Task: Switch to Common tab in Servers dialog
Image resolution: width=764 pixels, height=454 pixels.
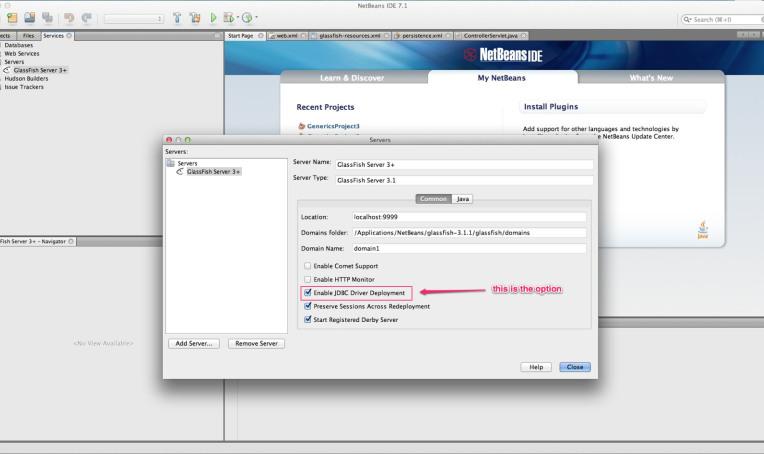Action: (x=433, y=199)
